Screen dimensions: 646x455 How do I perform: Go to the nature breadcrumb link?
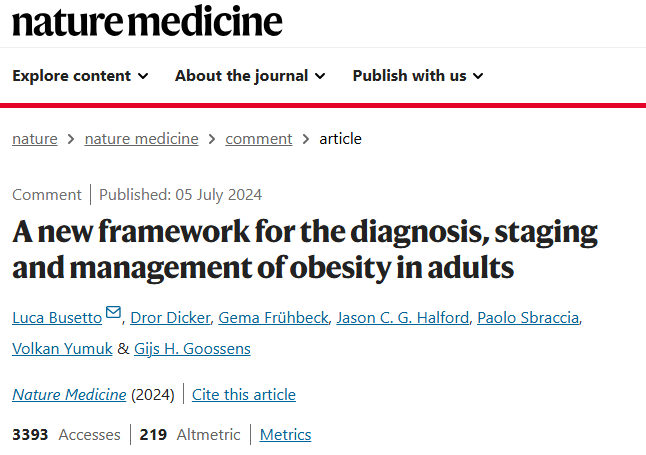pyautogui.click(x=35, y=139)
